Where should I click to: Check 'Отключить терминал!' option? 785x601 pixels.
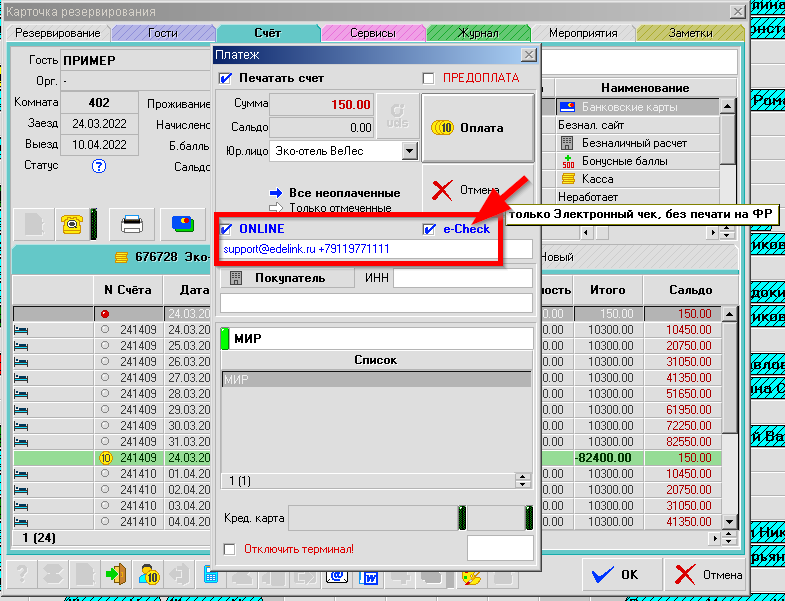(229, 549)
